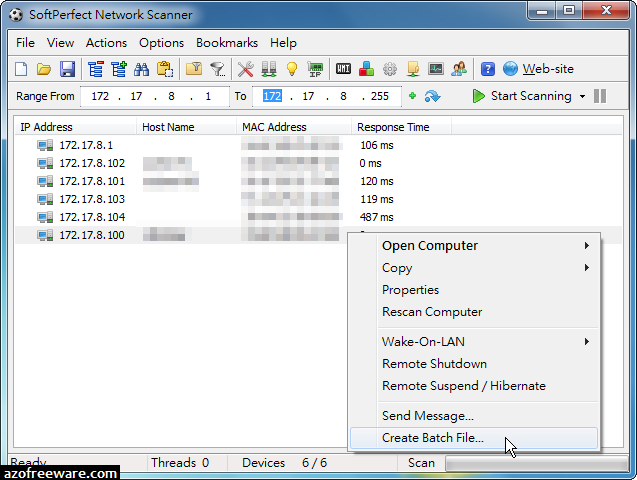Screen dimensions: 637x480
Task: Open the Help menu
Action: (x=283, y=43)
